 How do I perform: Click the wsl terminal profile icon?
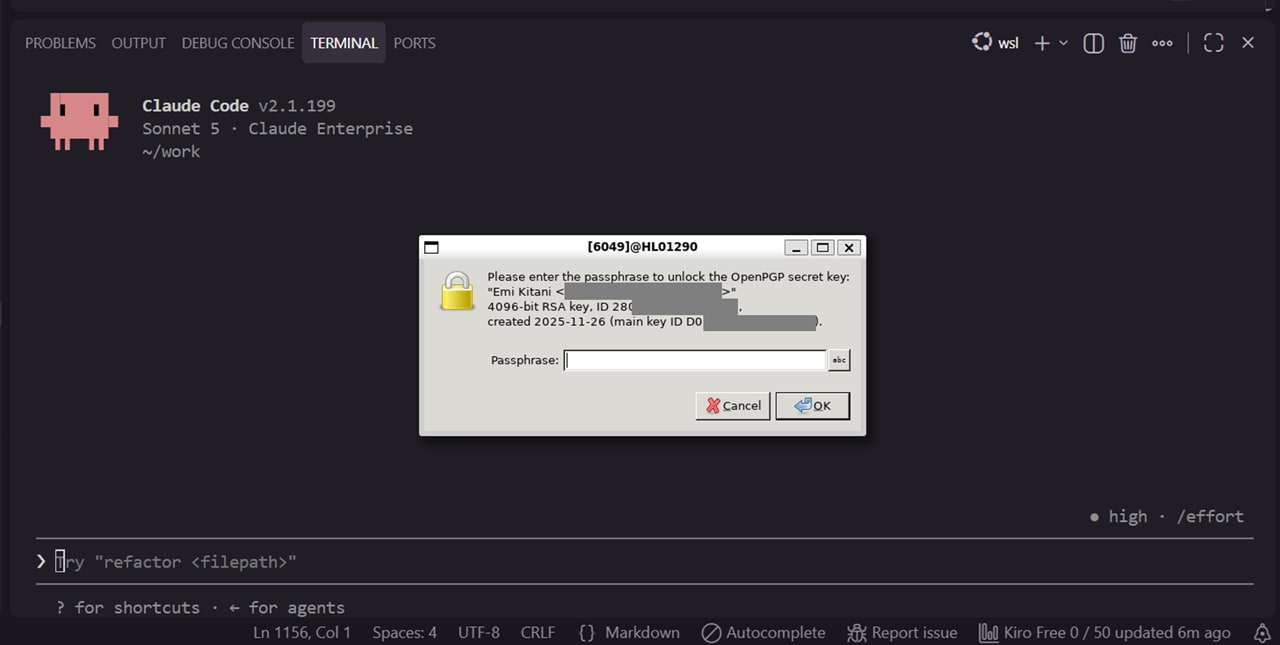click(982, 43)
